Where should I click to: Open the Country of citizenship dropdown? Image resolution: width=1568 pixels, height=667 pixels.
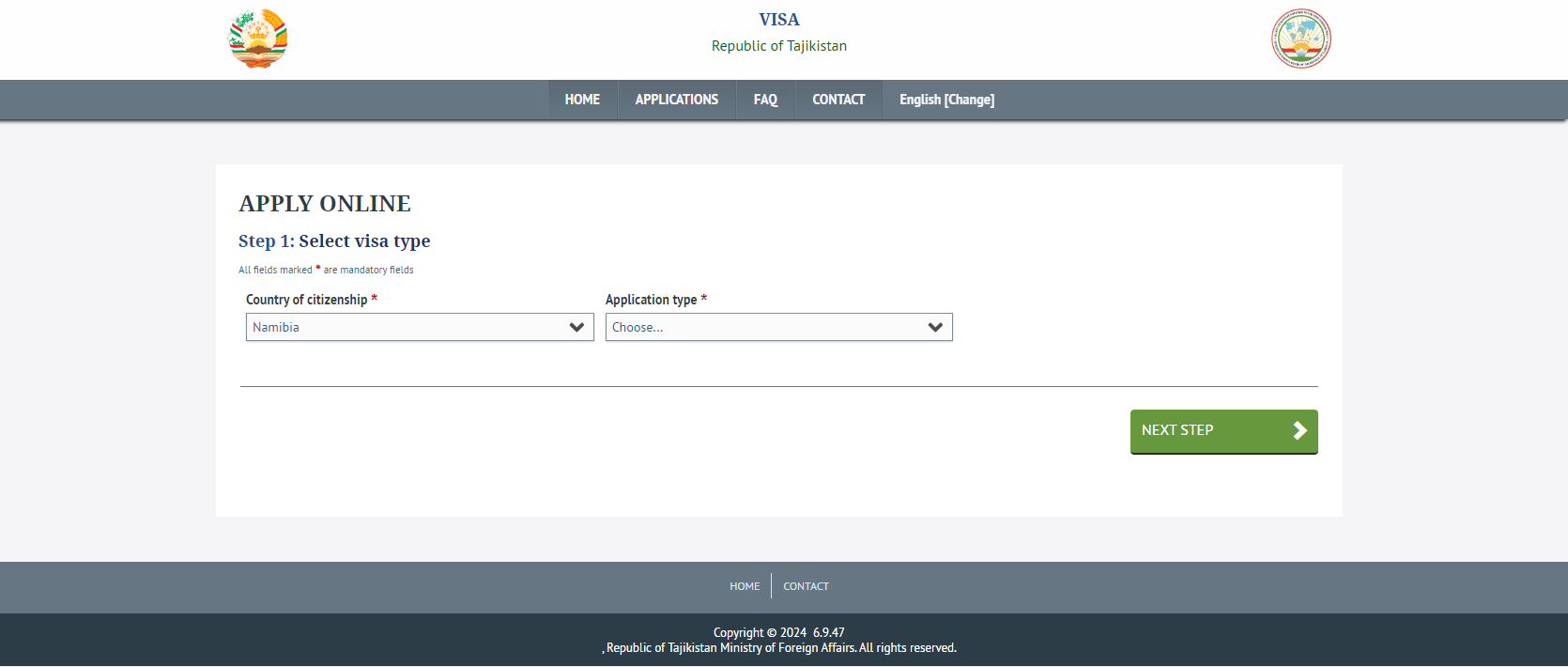420,327
